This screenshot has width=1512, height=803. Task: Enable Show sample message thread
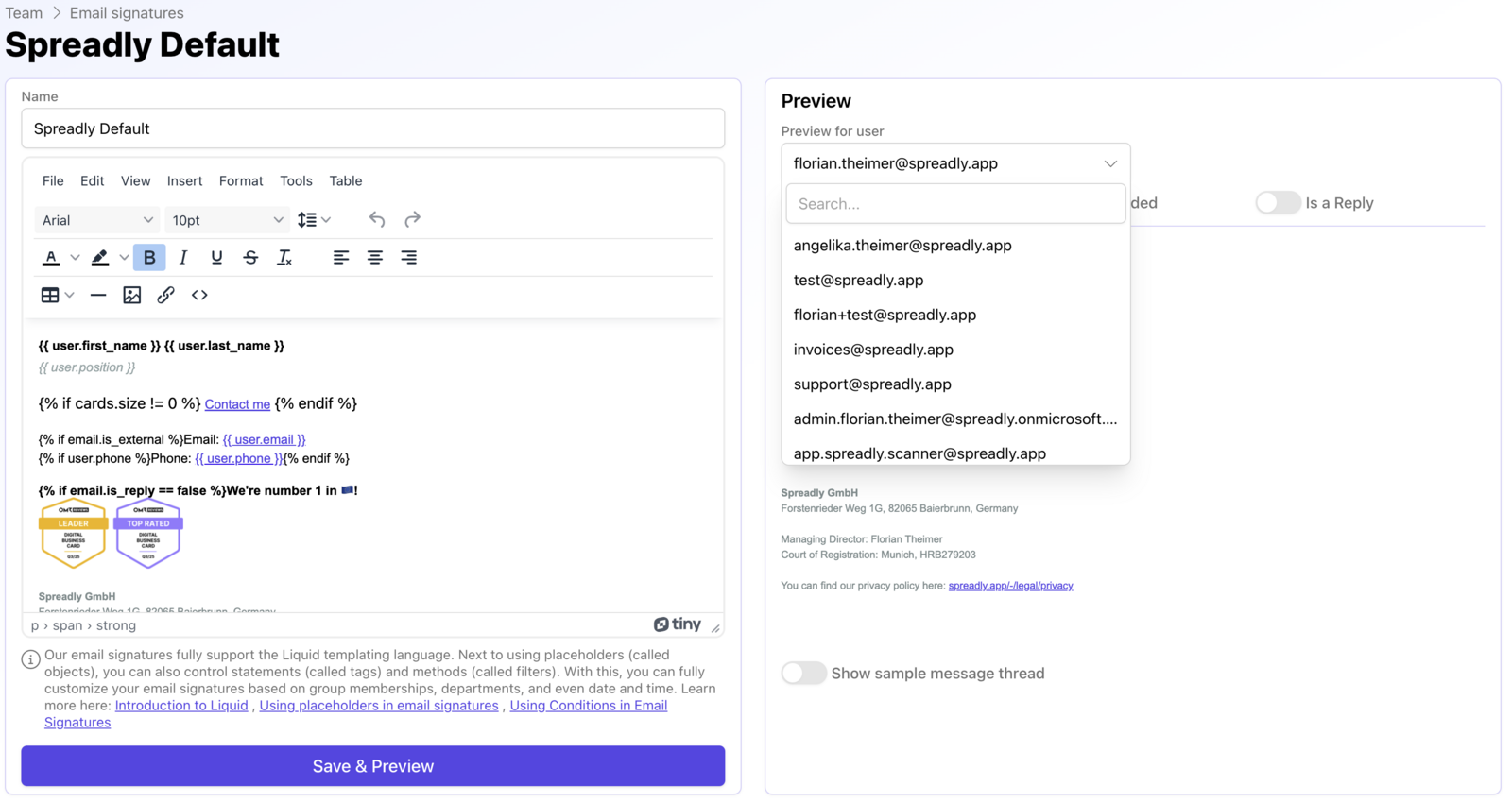tap(803, 674)
